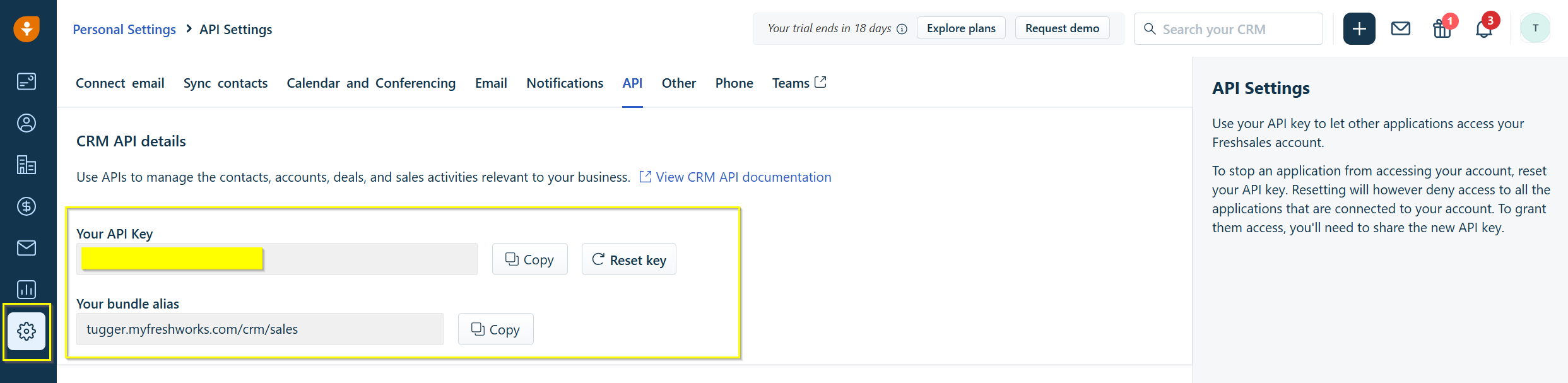Copy the API key
The height and width of the screenshot is (383, 1568).
click(530, 259)
